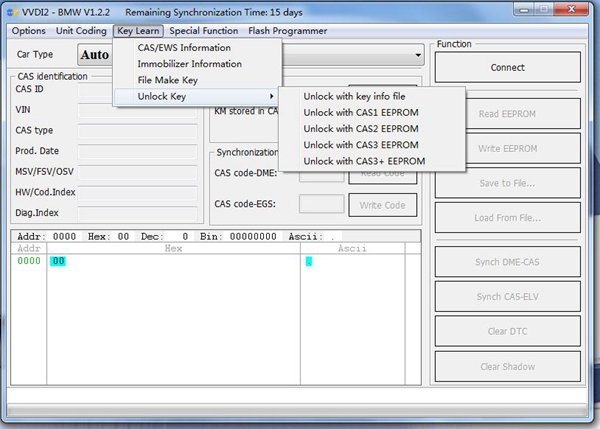Select the highlighted 00 hex byte
Viewport: 600px width, 429px height.
pos(58,261)
